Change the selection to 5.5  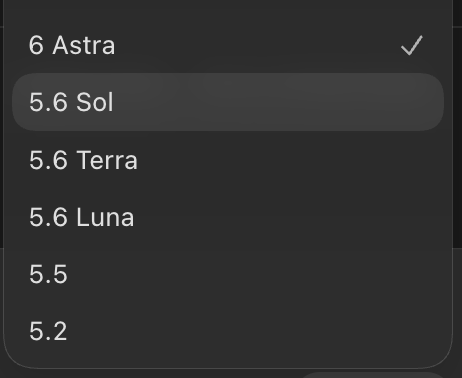point(228,274)
